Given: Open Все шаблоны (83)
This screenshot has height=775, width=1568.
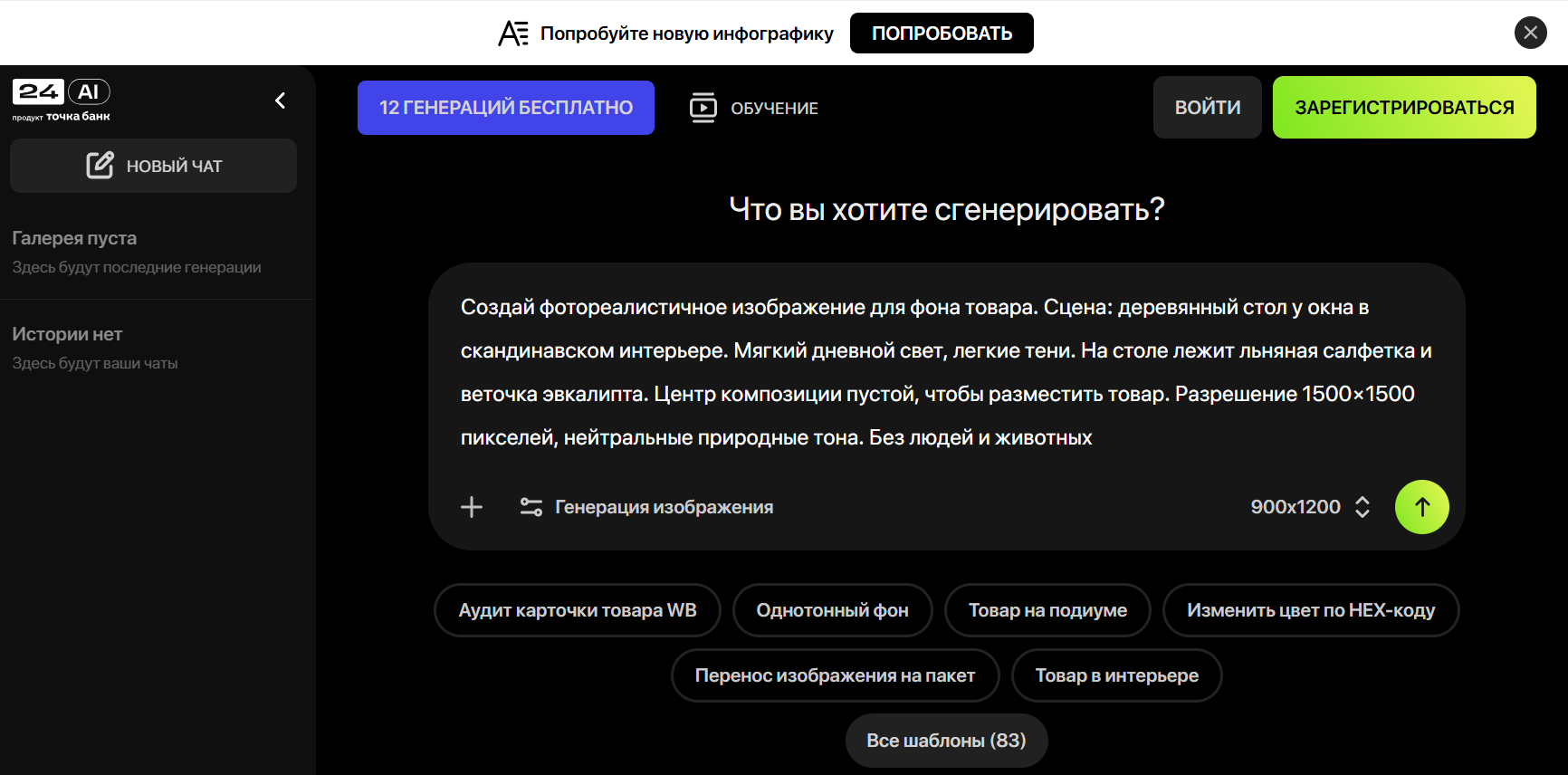Looking at the screenshot, I should point(946,741).
